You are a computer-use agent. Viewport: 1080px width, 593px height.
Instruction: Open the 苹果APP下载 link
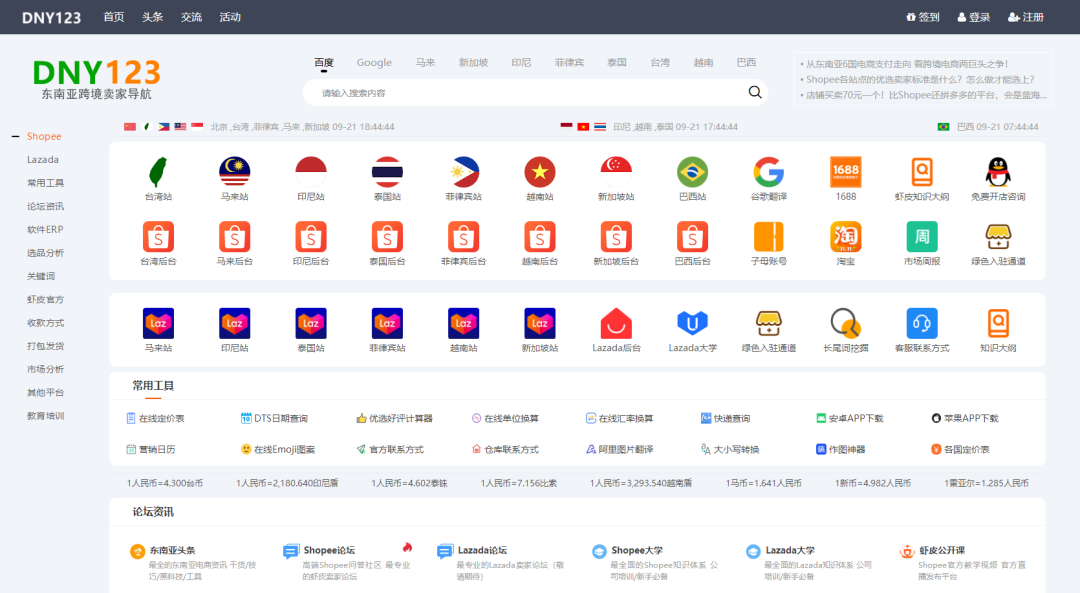[964, 418]
